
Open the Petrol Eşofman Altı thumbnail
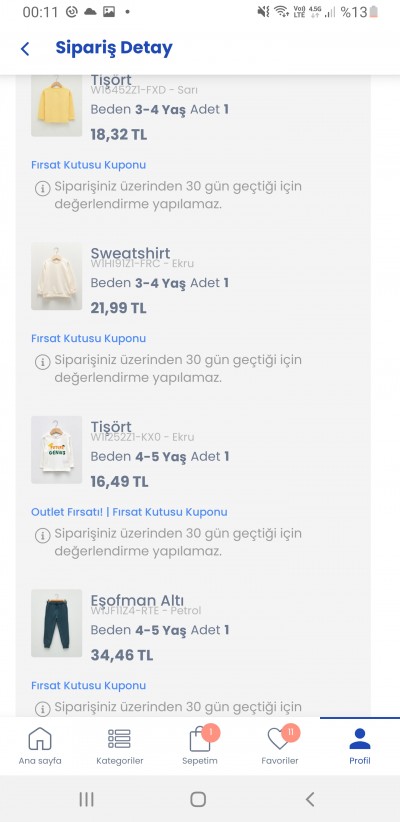[57, 623]
